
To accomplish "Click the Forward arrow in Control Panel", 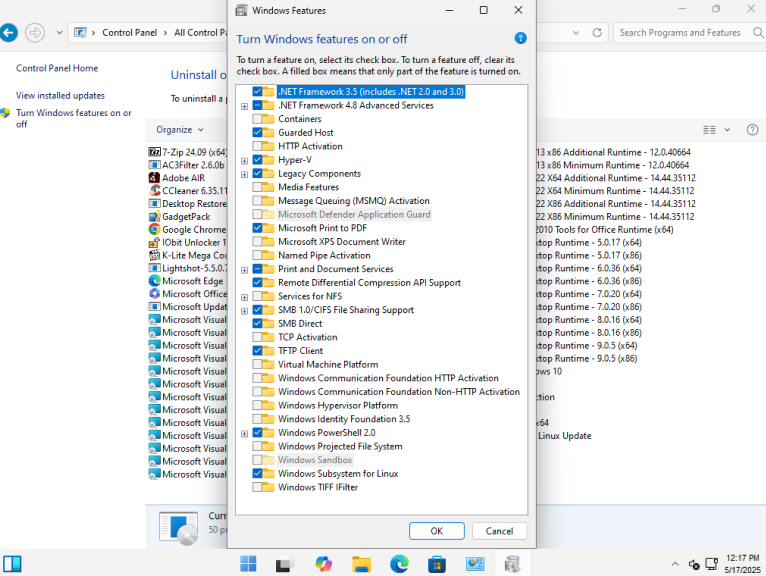I will tap(35, 33).
